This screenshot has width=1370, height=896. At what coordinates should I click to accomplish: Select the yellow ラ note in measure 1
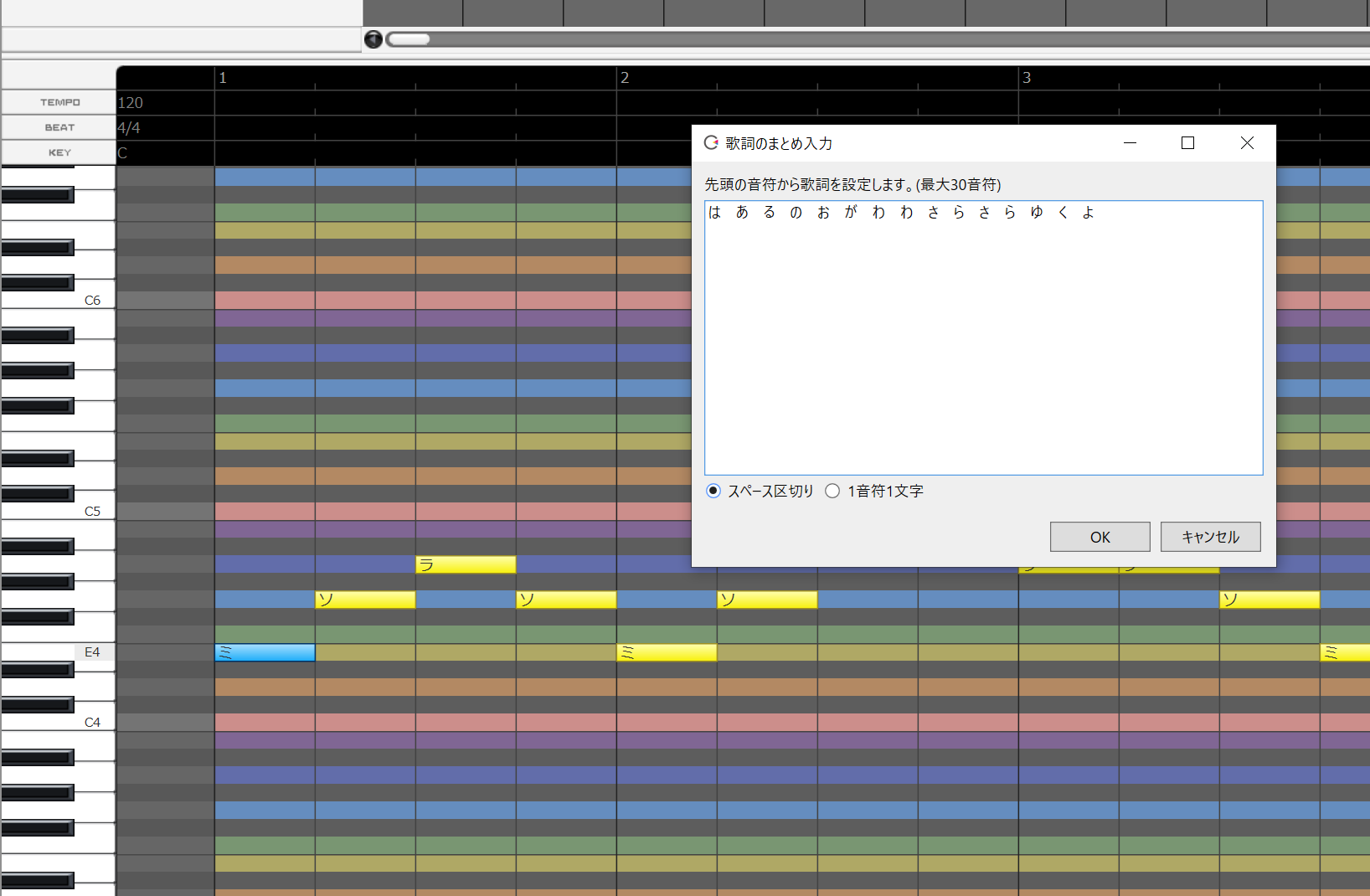point(466,564)
